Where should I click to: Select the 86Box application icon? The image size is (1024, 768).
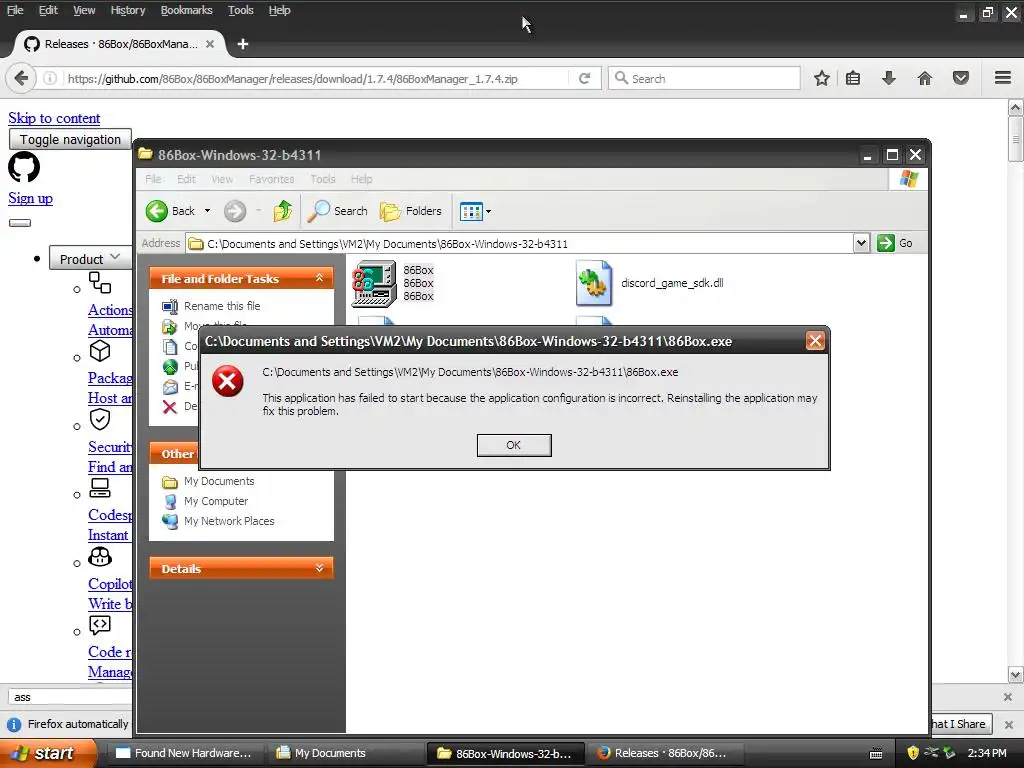[x=374, y=283]
